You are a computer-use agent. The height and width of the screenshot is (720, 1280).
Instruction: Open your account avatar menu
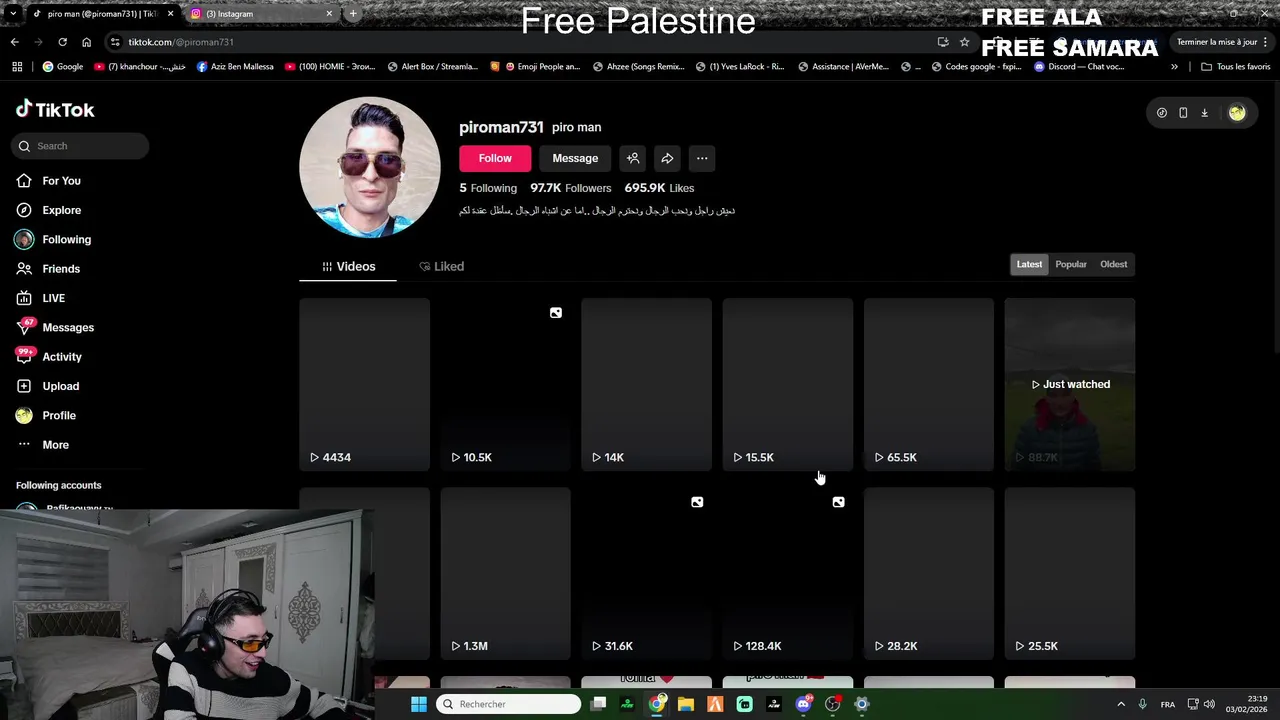[1237, 113]
